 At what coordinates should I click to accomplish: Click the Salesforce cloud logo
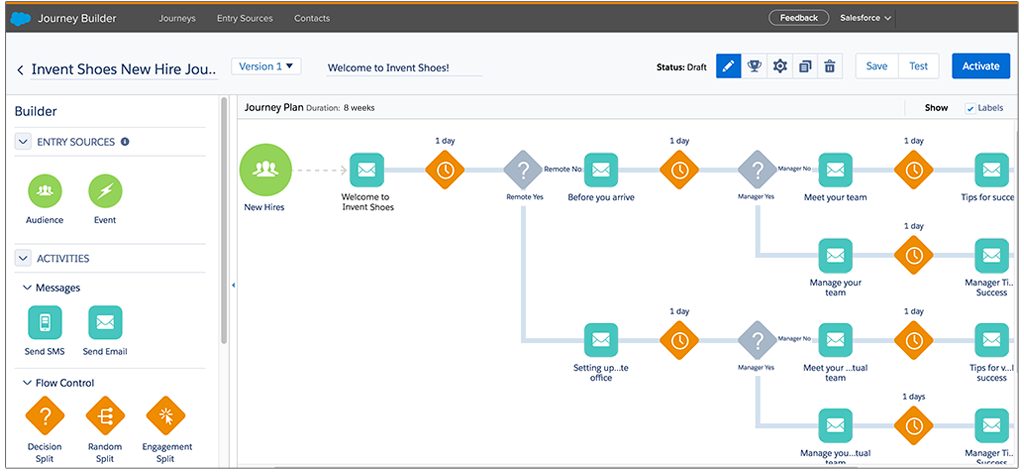(x=21, y=18)
